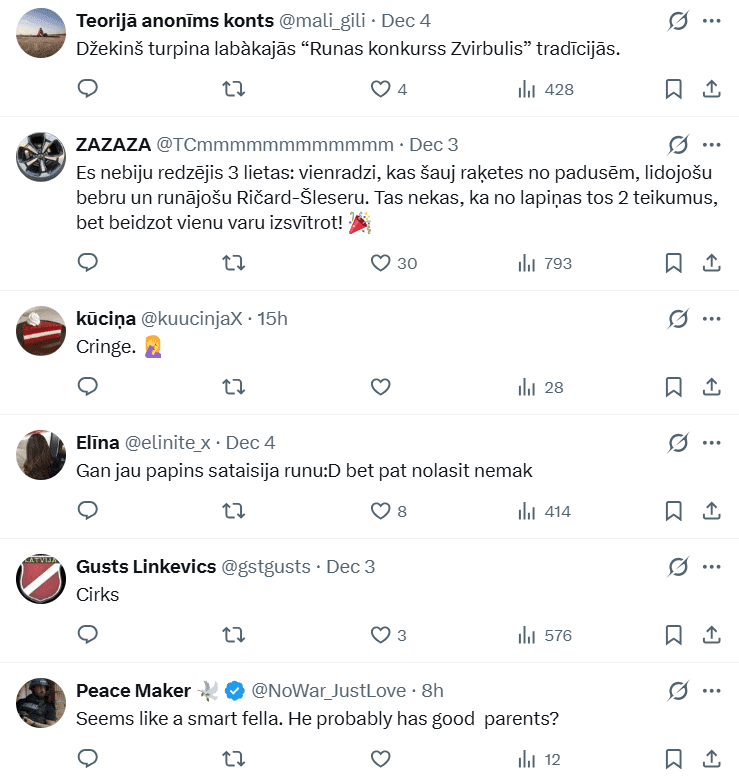
Task: Repost Gusts Linkevics 'Cirks' tweet
Action: [233, 635]
